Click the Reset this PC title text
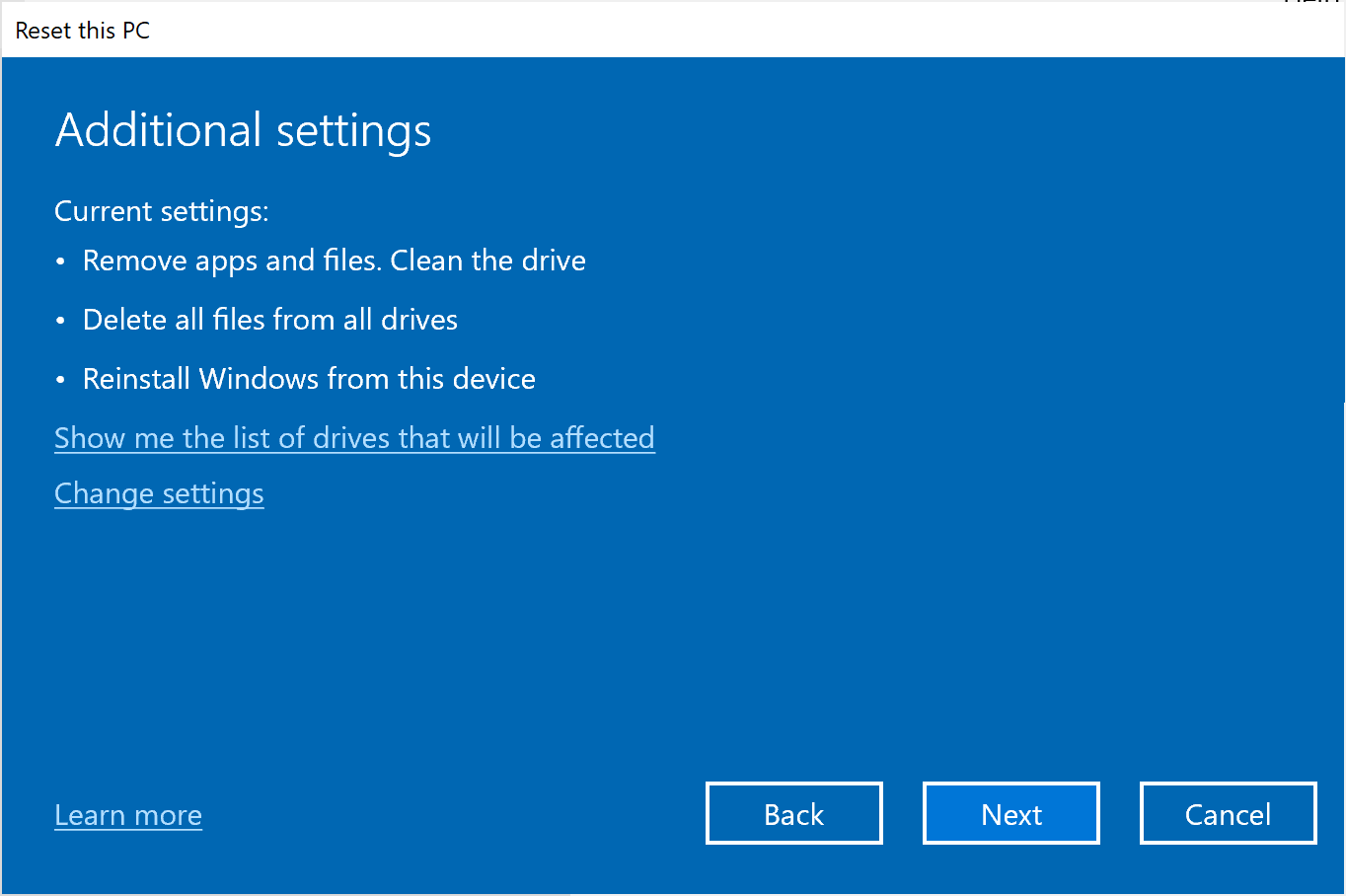The width and height of the screenshot is (1346, 896). point(82,31)
